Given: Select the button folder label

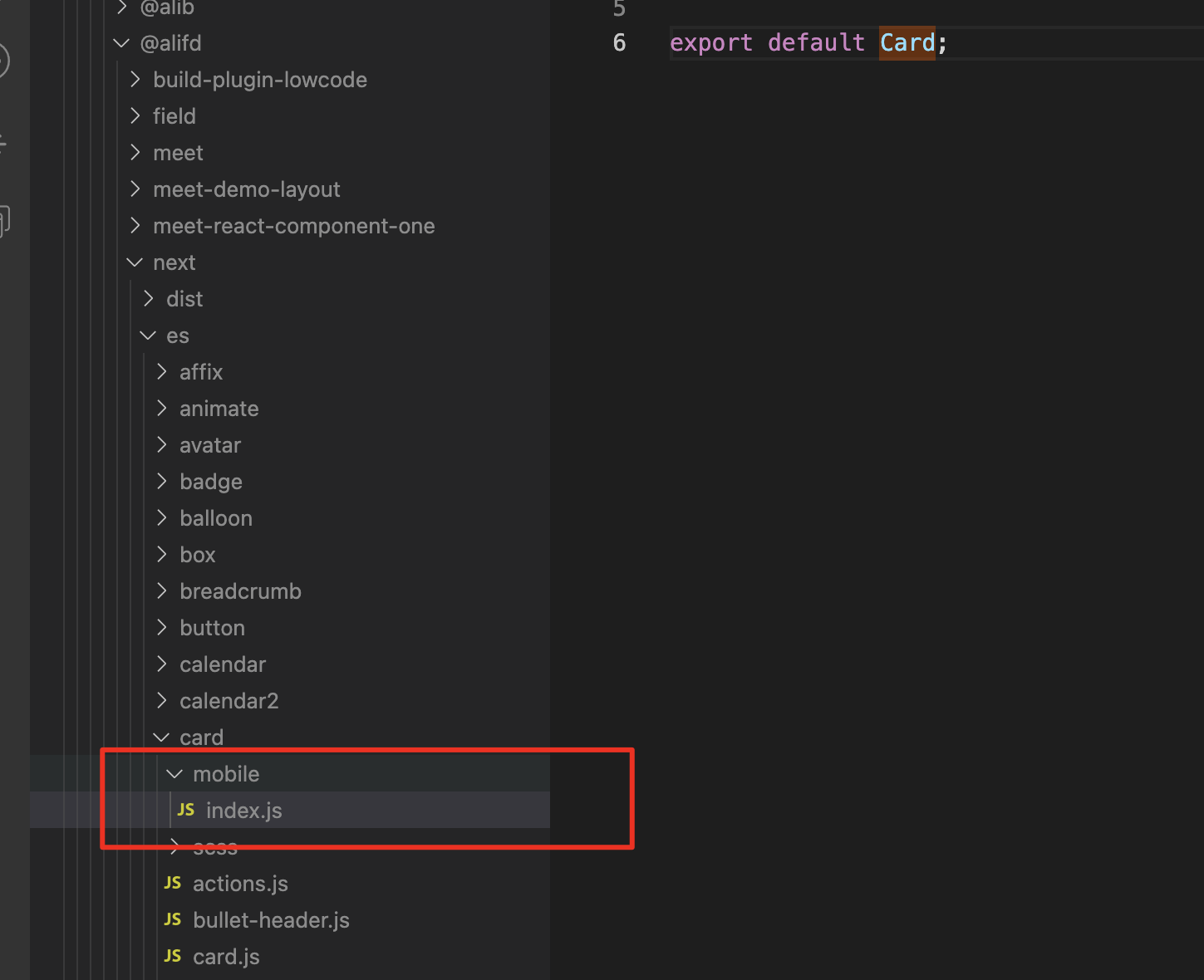Looking at the screenshot, I should [x=213, y=628].
